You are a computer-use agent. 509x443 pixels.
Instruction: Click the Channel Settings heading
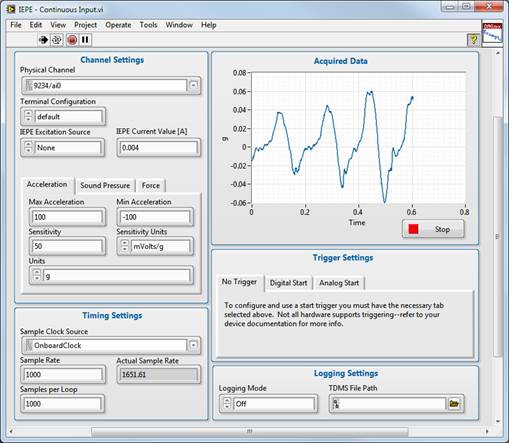112,60
